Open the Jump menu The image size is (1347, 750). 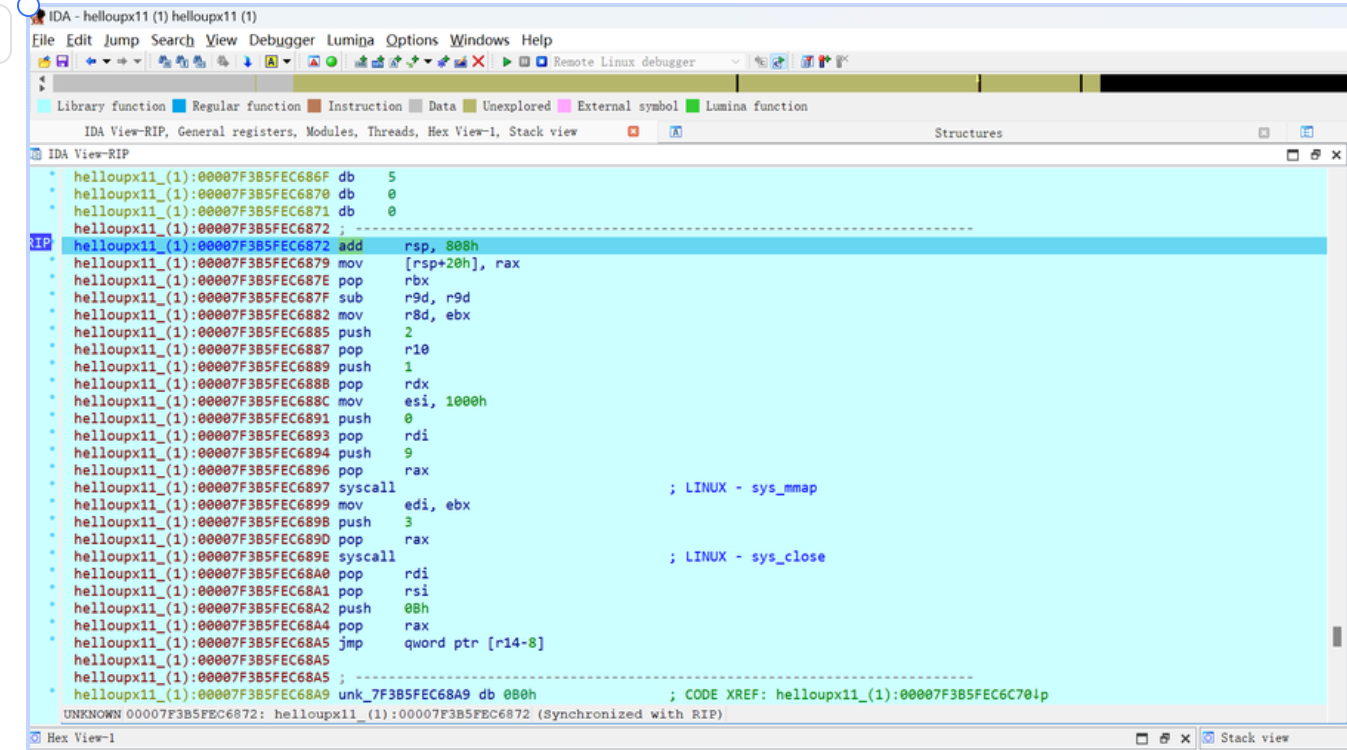(121, 40)
